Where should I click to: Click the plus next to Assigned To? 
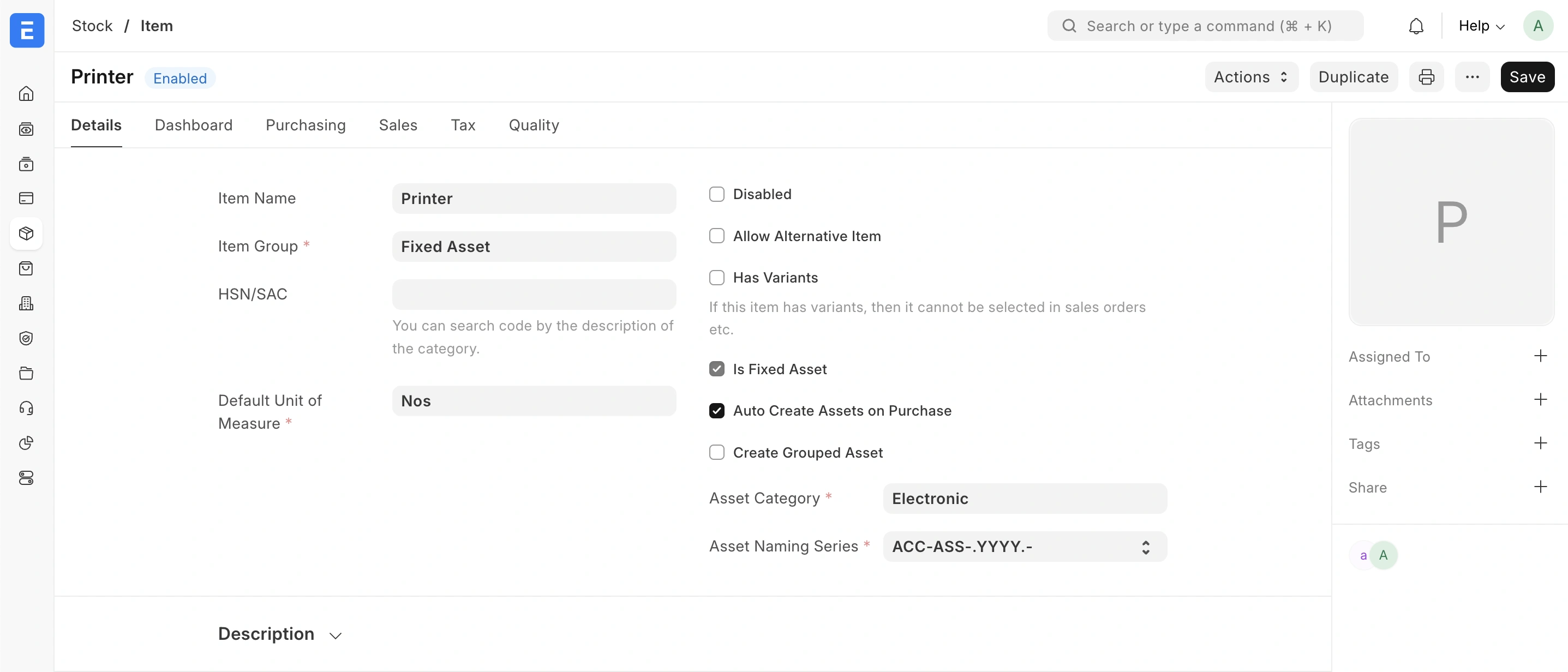(x=1540, y=356)
